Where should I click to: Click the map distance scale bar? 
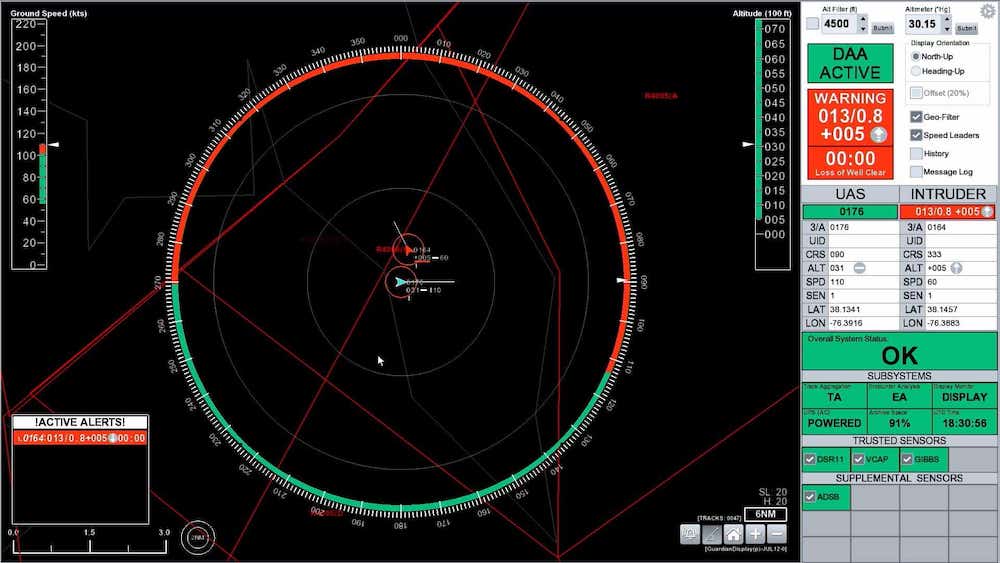click(x=90, y=545)
